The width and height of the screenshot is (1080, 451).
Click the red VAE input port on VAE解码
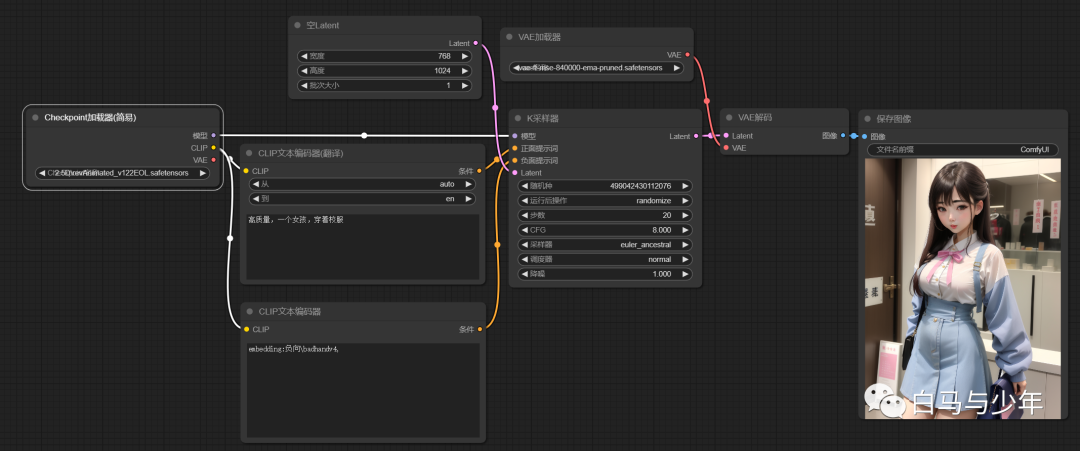click(726, 148)
